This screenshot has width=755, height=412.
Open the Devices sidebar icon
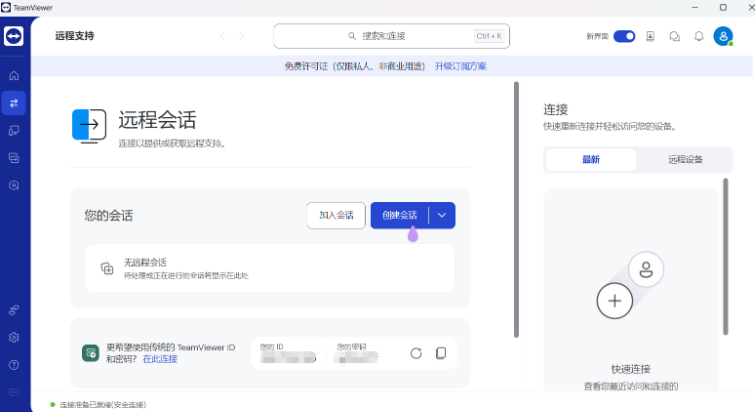click(x=14, y=130)
